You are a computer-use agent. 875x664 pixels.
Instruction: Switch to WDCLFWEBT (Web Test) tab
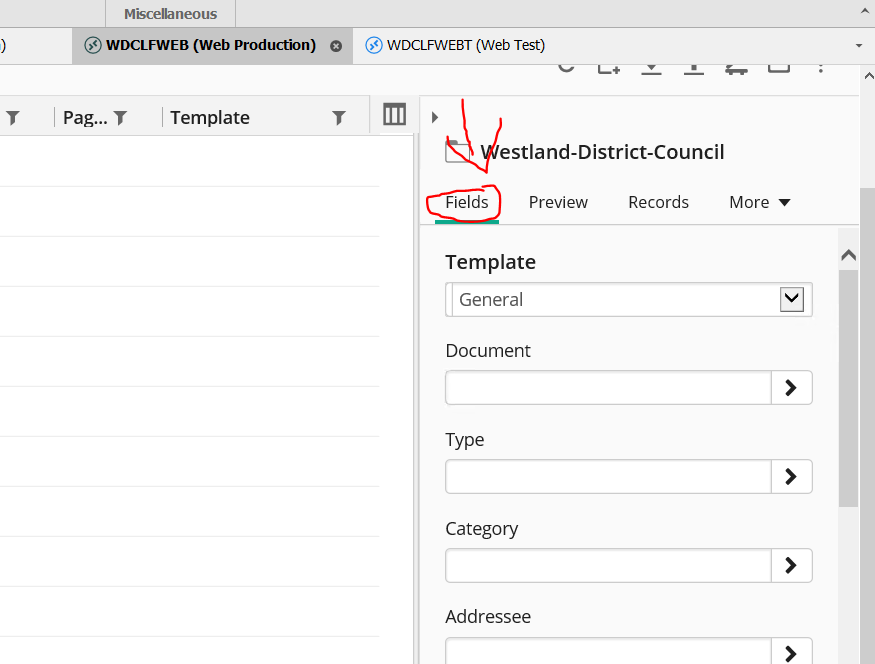tap(455, 45)
